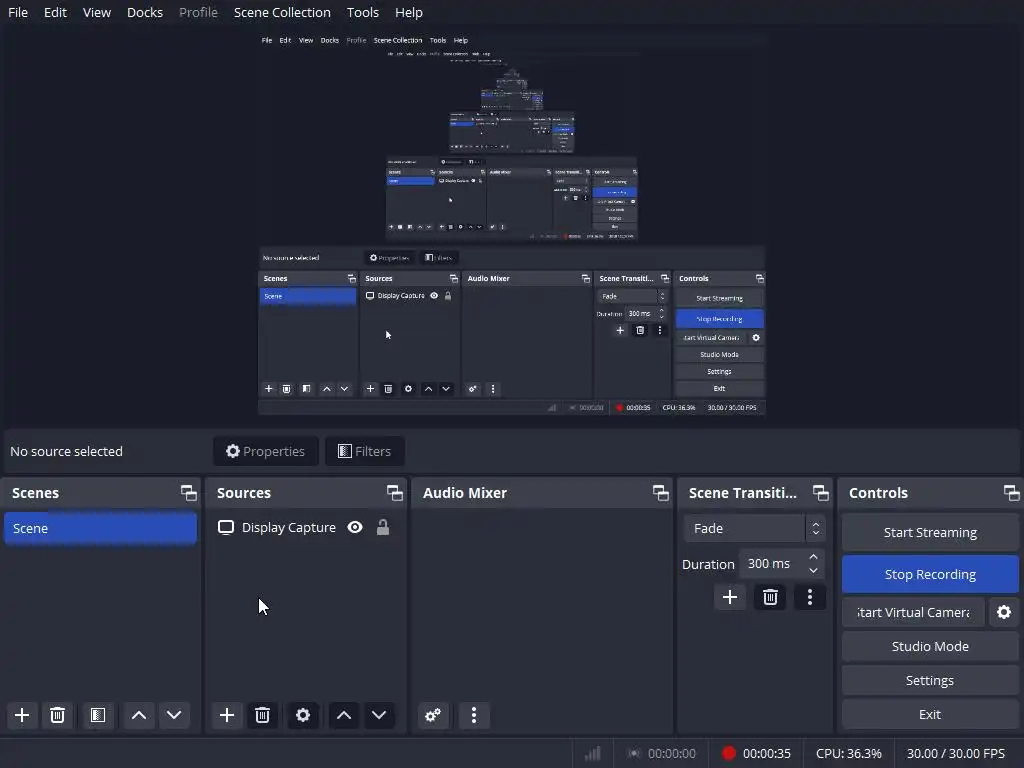Enable Studio Mode
Screen dimensions: 1024x768
pyautogui.click(x=930, y=647)
